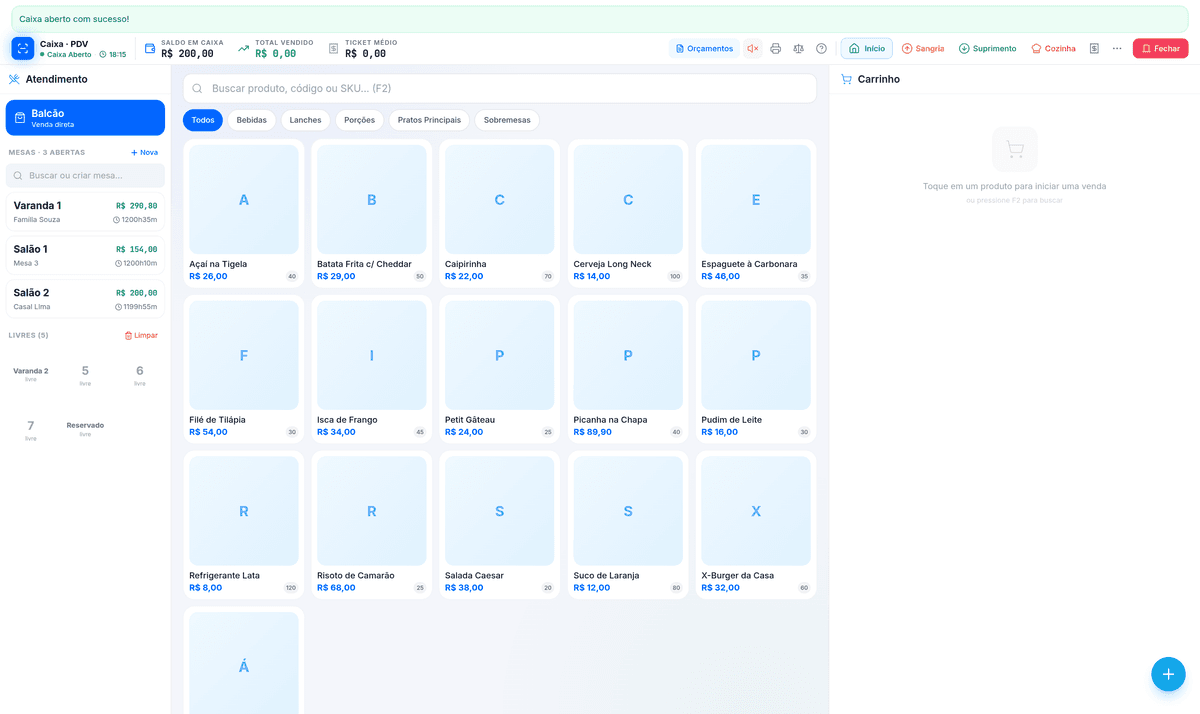1200x714 pixels.
Task: Open the help question mark icon
Action: tap(821, 48)
